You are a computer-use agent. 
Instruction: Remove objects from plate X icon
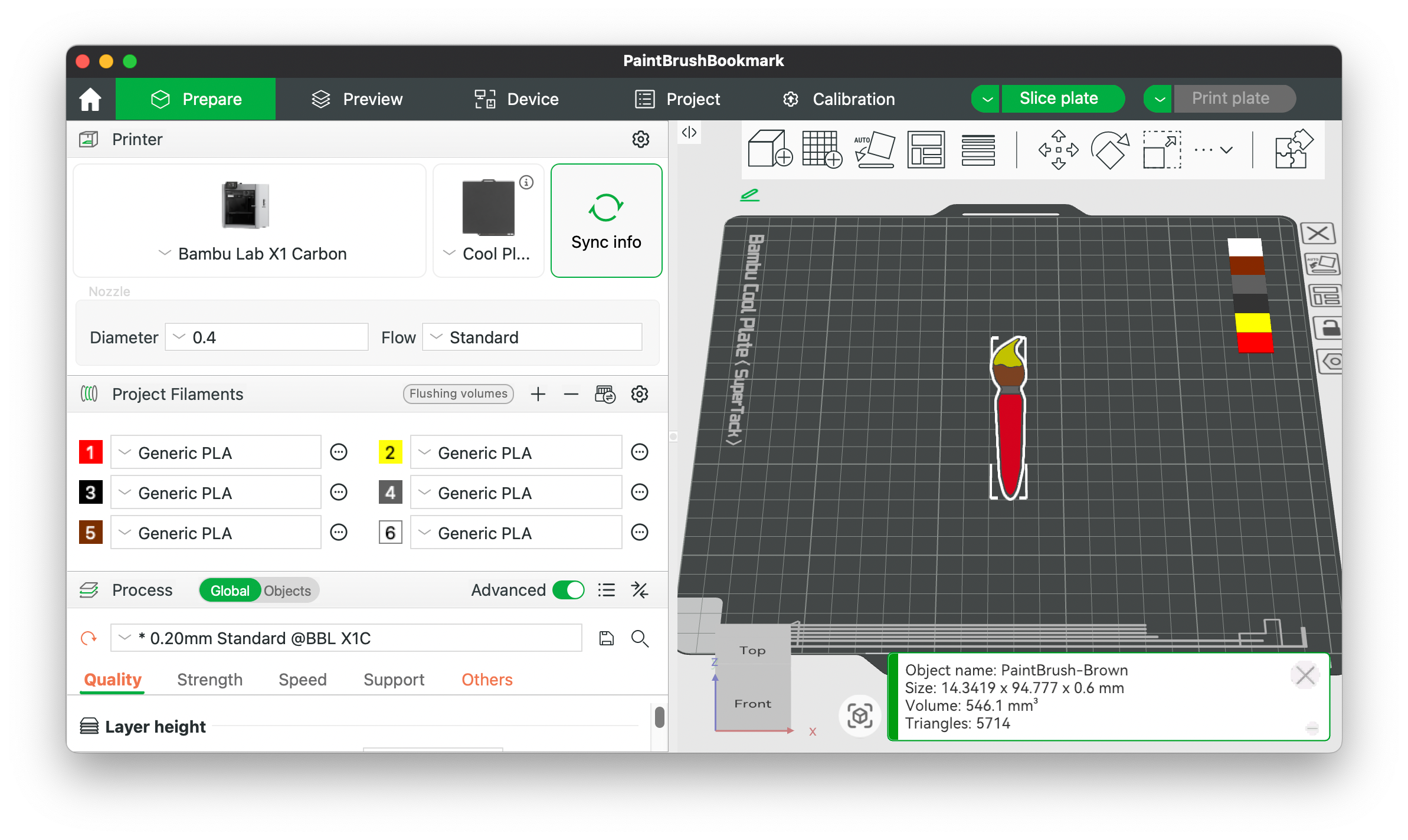point(1318,233)
